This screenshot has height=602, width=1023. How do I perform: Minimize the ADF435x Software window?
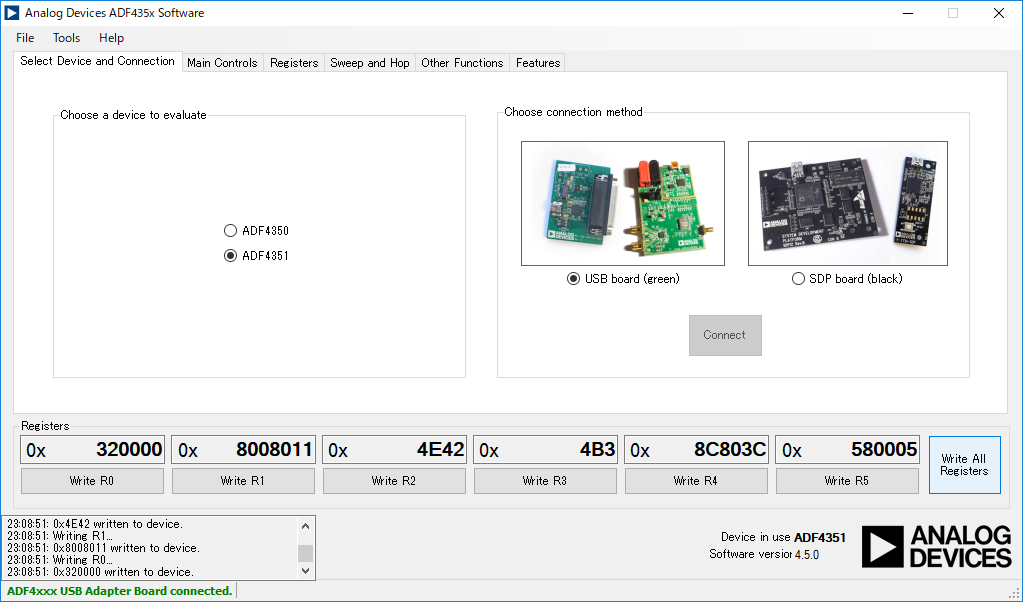pyautogui.click(x=908, y=13)
